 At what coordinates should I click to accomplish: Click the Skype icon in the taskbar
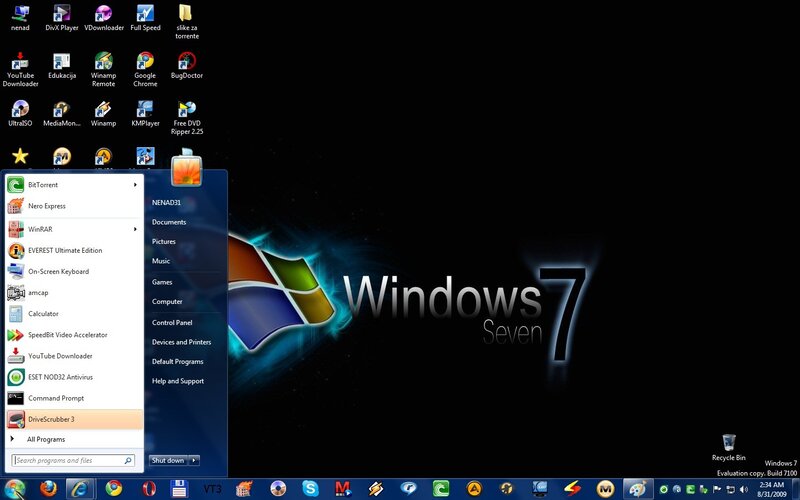[x=310, y=489]
